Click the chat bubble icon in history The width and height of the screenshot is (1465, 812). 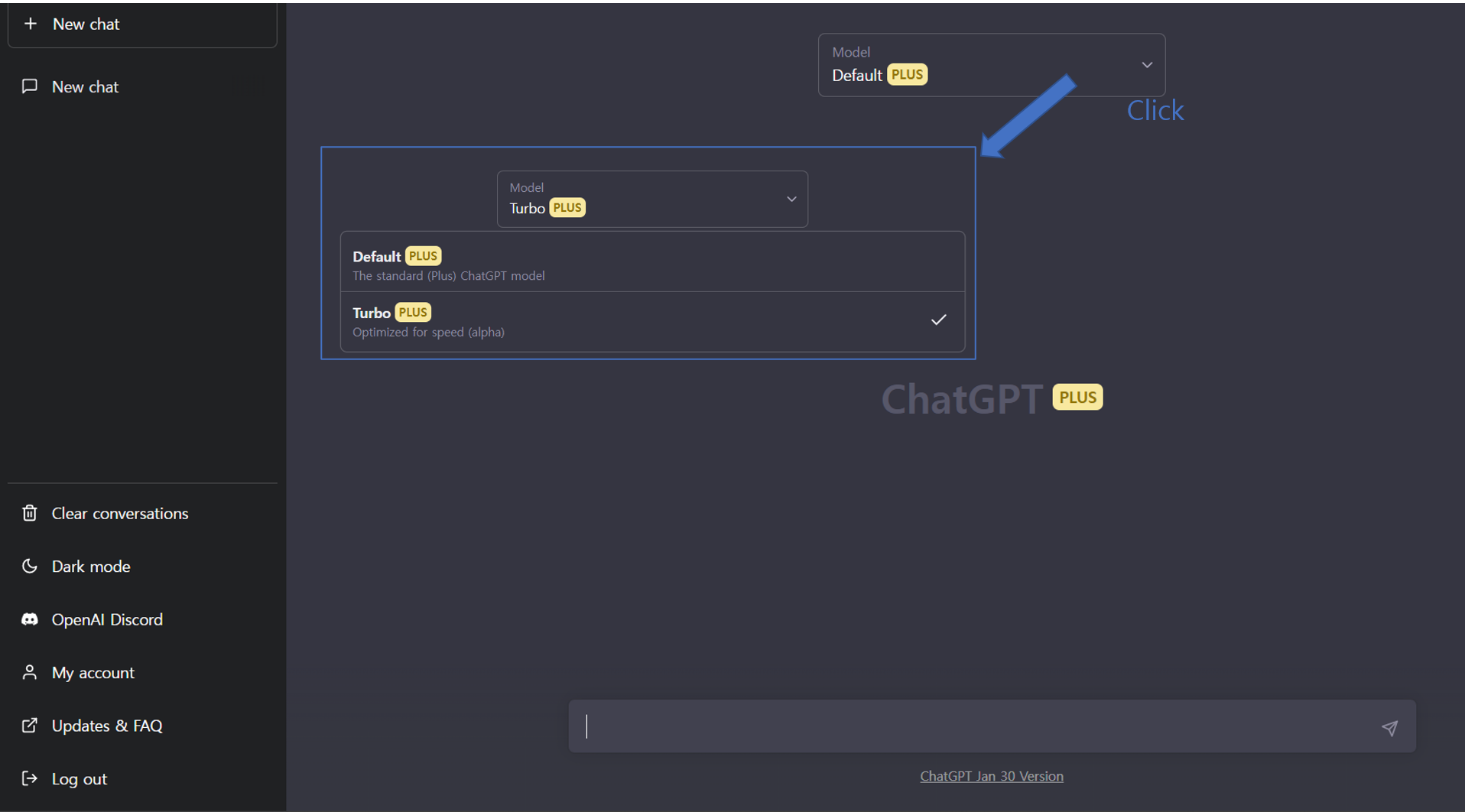coord(30,86)
